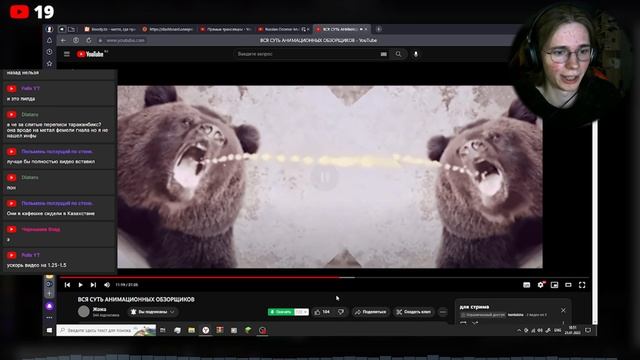
Task: Toggle subtitles in the player
Action: [x=527, y=285]
